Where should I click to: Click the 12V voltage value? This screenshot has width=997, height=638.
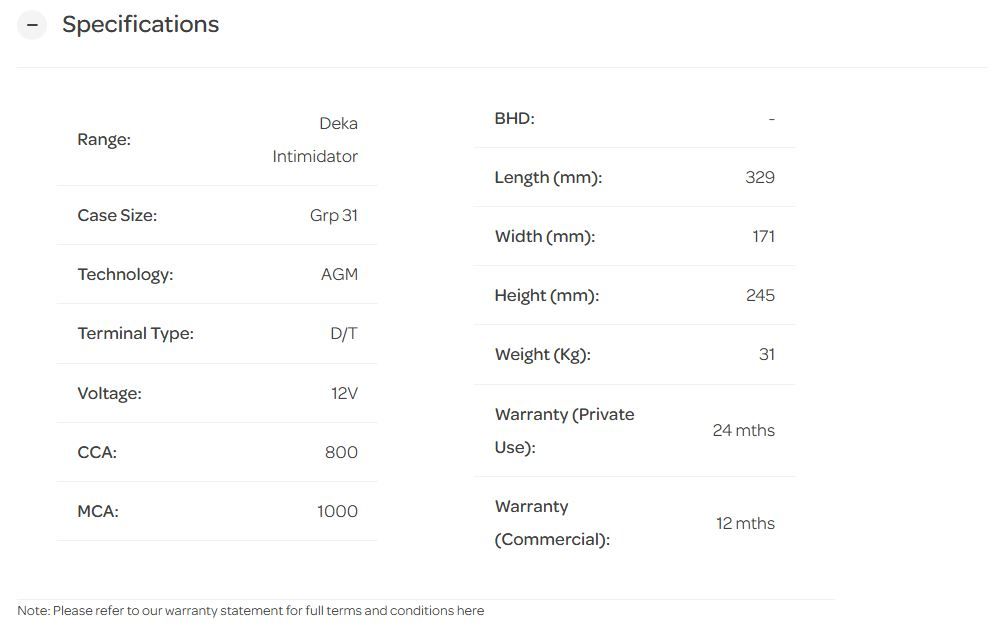click(344, 393)
